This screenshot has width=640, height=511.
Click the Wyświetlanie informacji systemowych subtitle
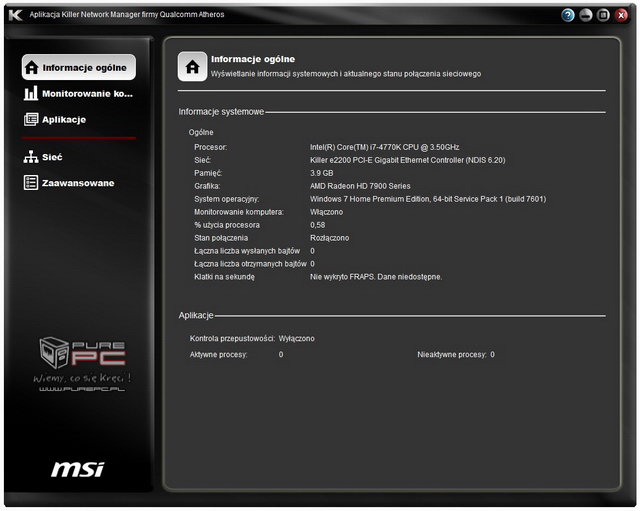point(346,74)
